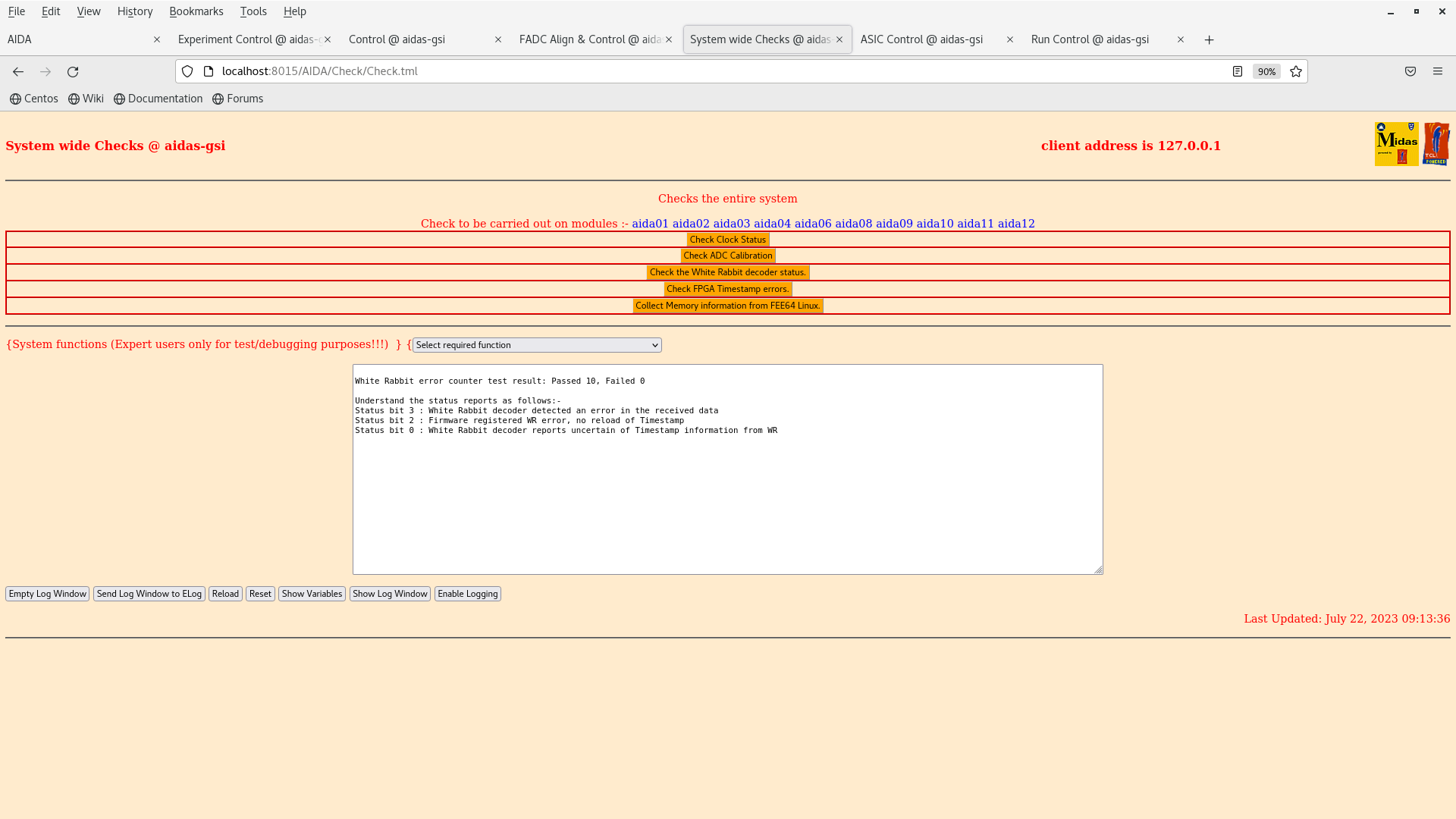
Task: Expand the Select required function dropdown
Action: (537, 345)
